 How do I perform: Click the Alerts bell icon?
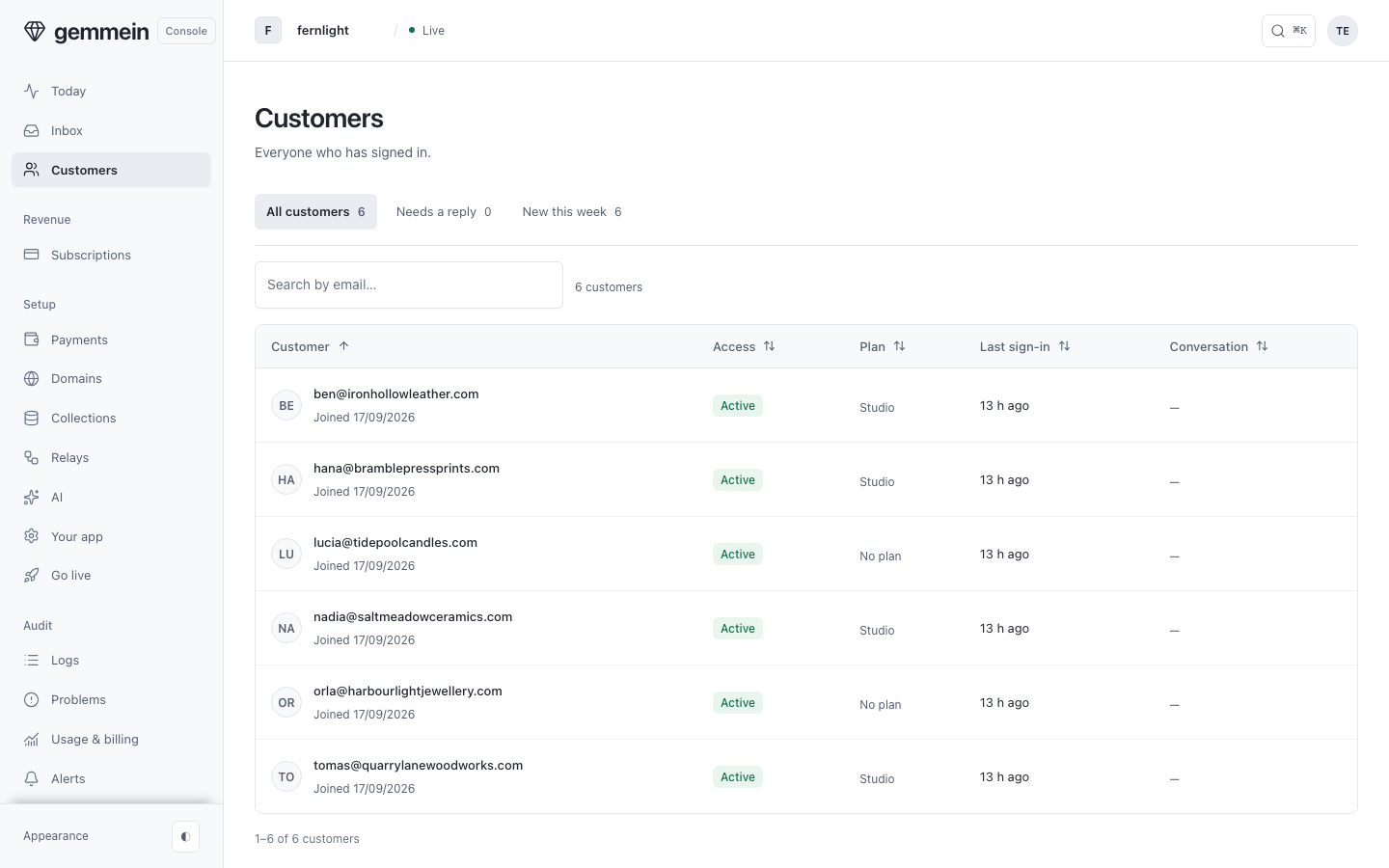(x=32, y=778)
